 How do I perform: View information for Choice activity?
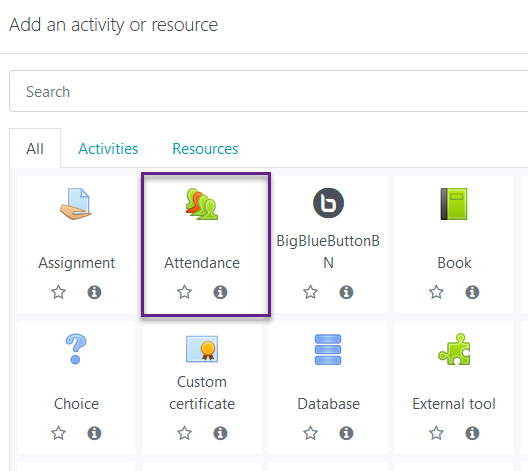[94, 433]
